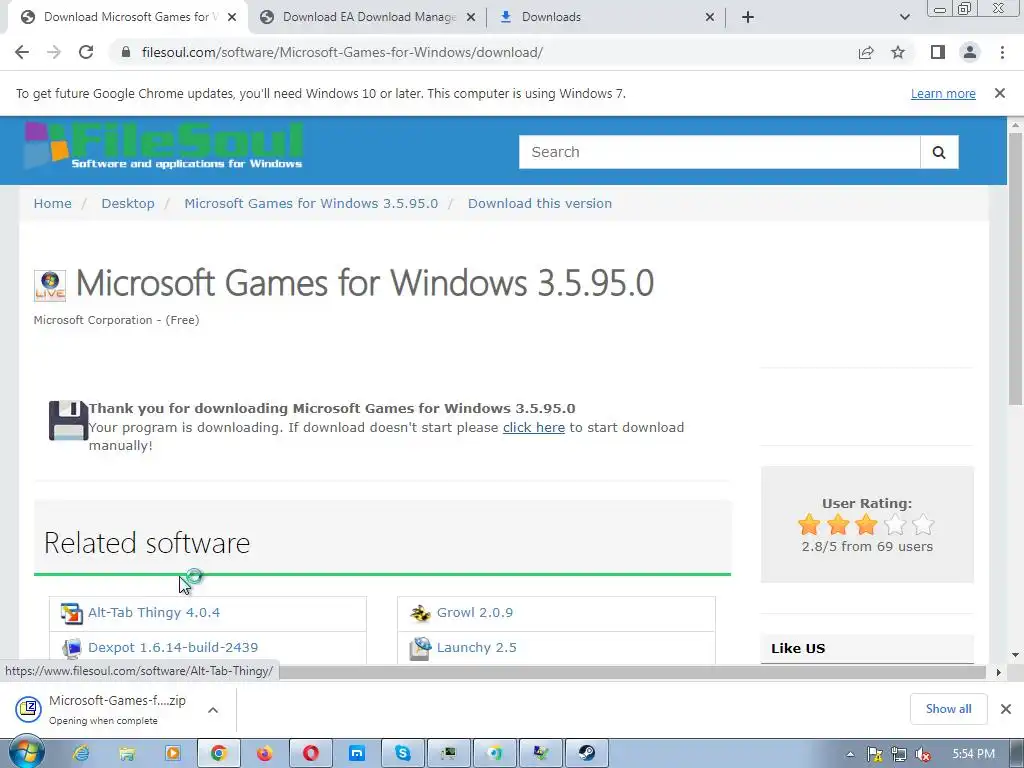Switch to the Download EA Download Manager tab
The height and width of the screenshot is (768, 1024).
[369, 17]
